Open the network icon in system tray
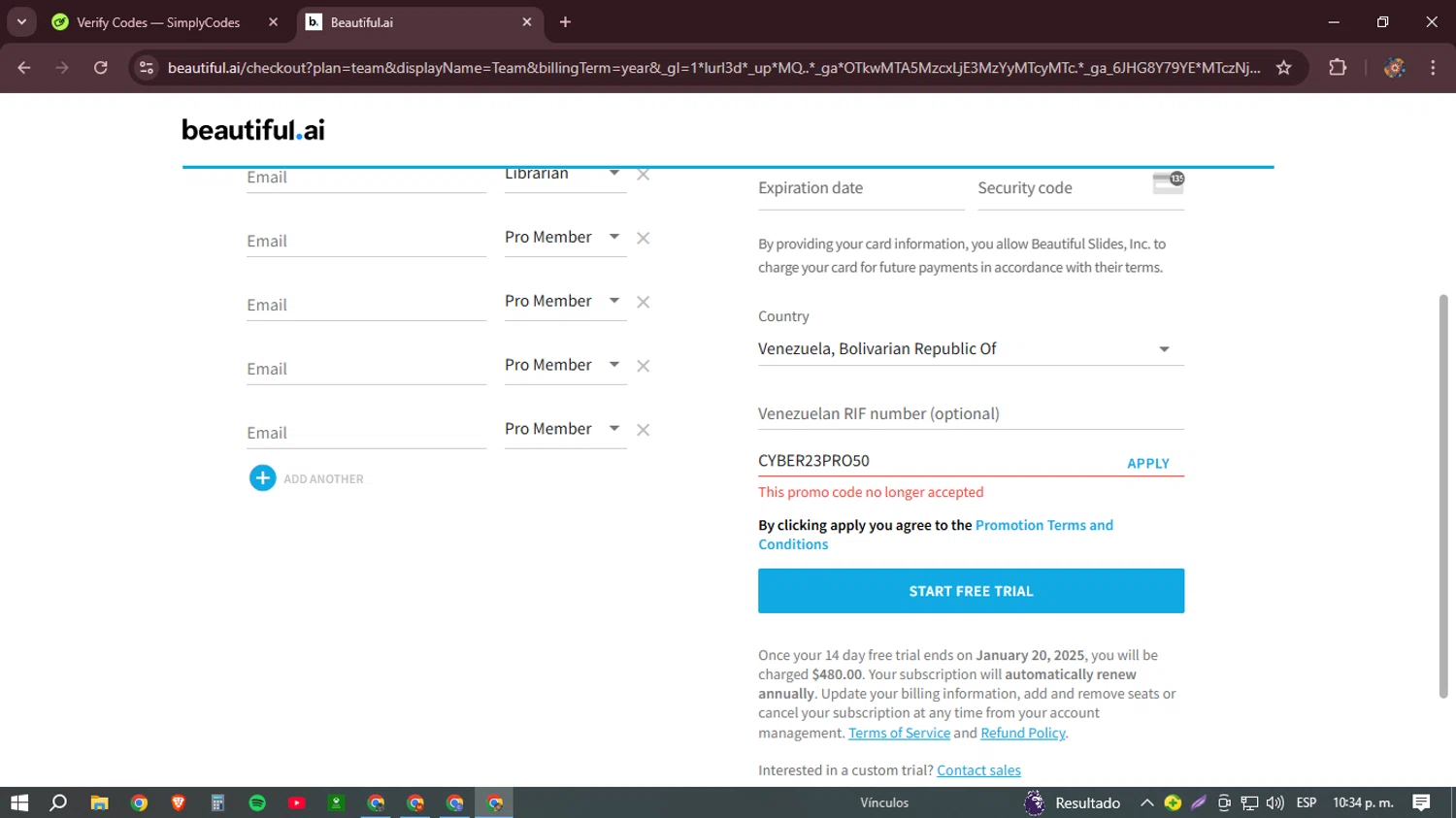Viewport: 1456px width, 818px height. [1249, 802]
